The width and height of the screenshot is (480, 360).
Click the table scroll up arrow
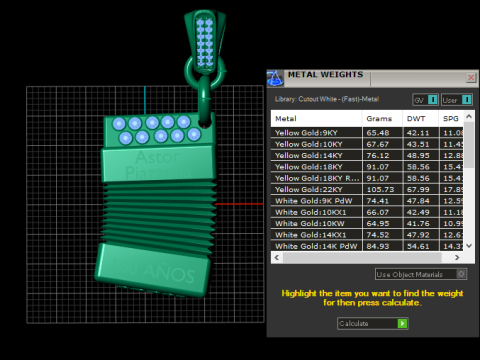pos(469,117)
